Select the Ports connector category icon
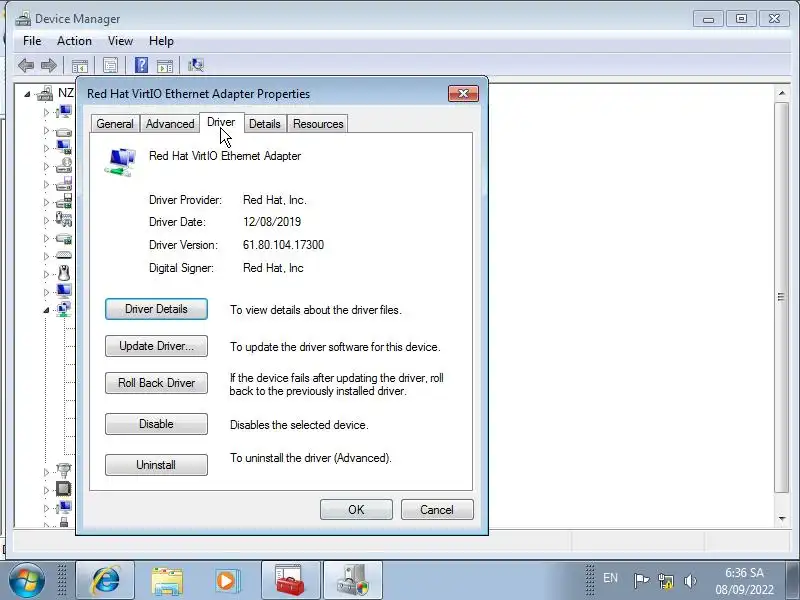 (64, 469)
